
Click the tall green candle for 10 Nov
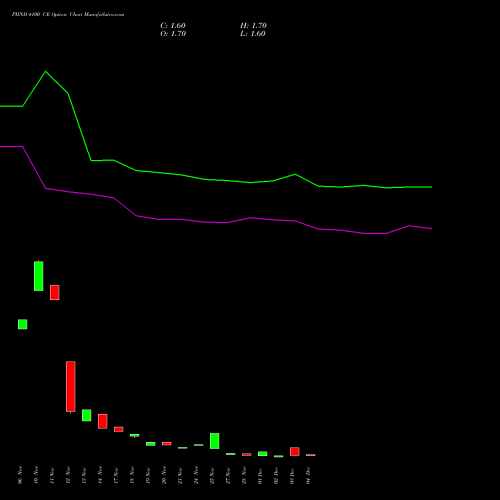(x=39, y=276)
